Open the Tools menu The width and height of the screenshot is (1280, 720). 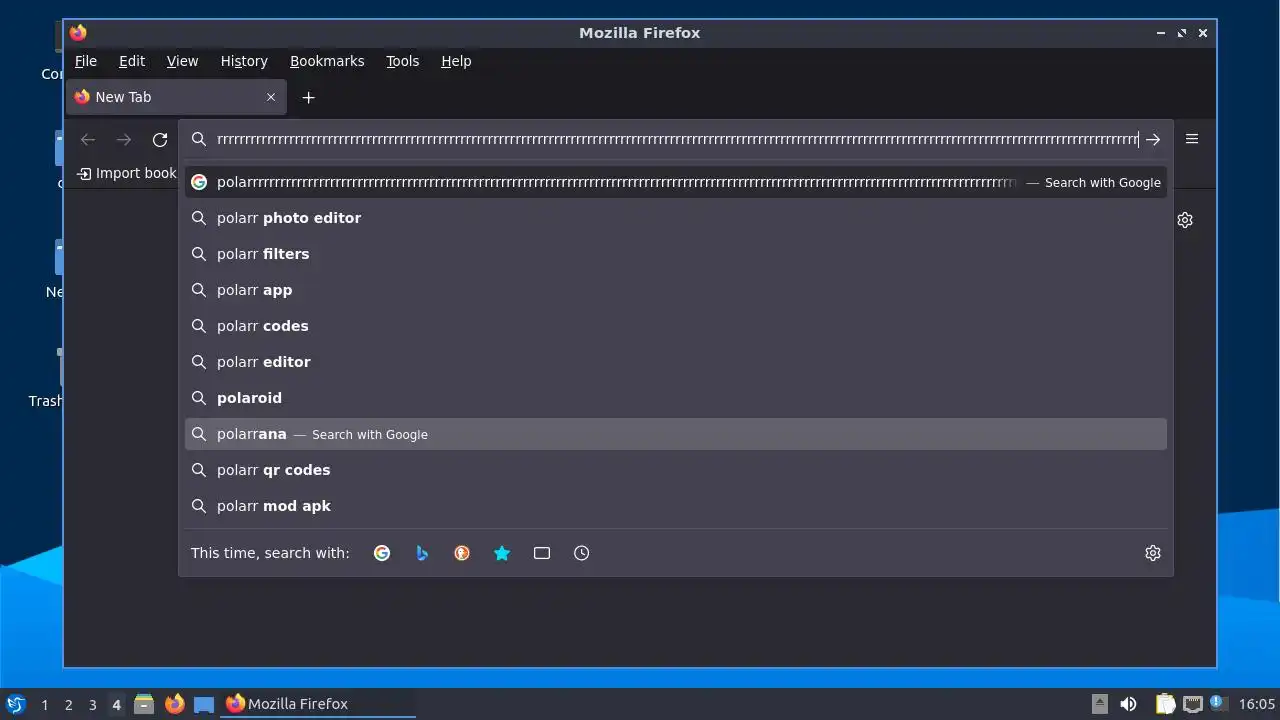[x=403, y=61]
